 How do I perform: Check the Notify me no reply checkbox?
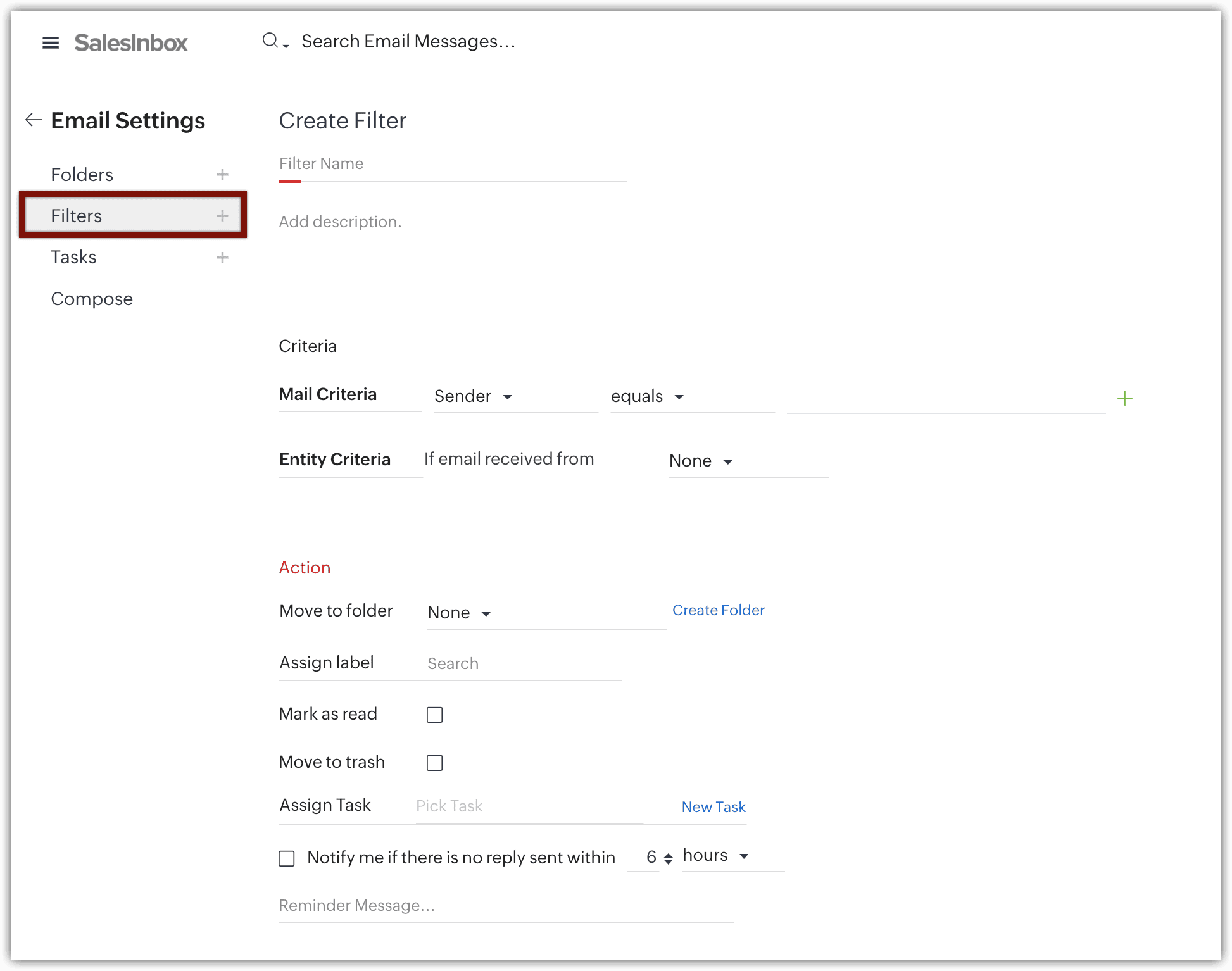(x=287, y=858)
